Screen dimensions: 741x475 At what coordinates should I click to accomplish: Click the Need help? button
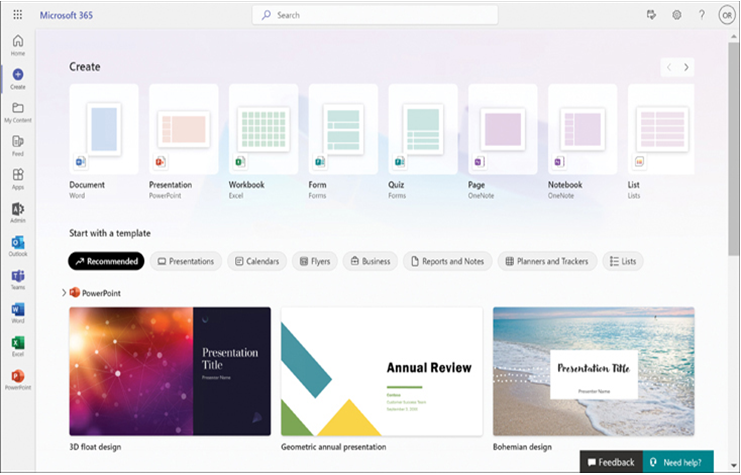coord(678,462)
